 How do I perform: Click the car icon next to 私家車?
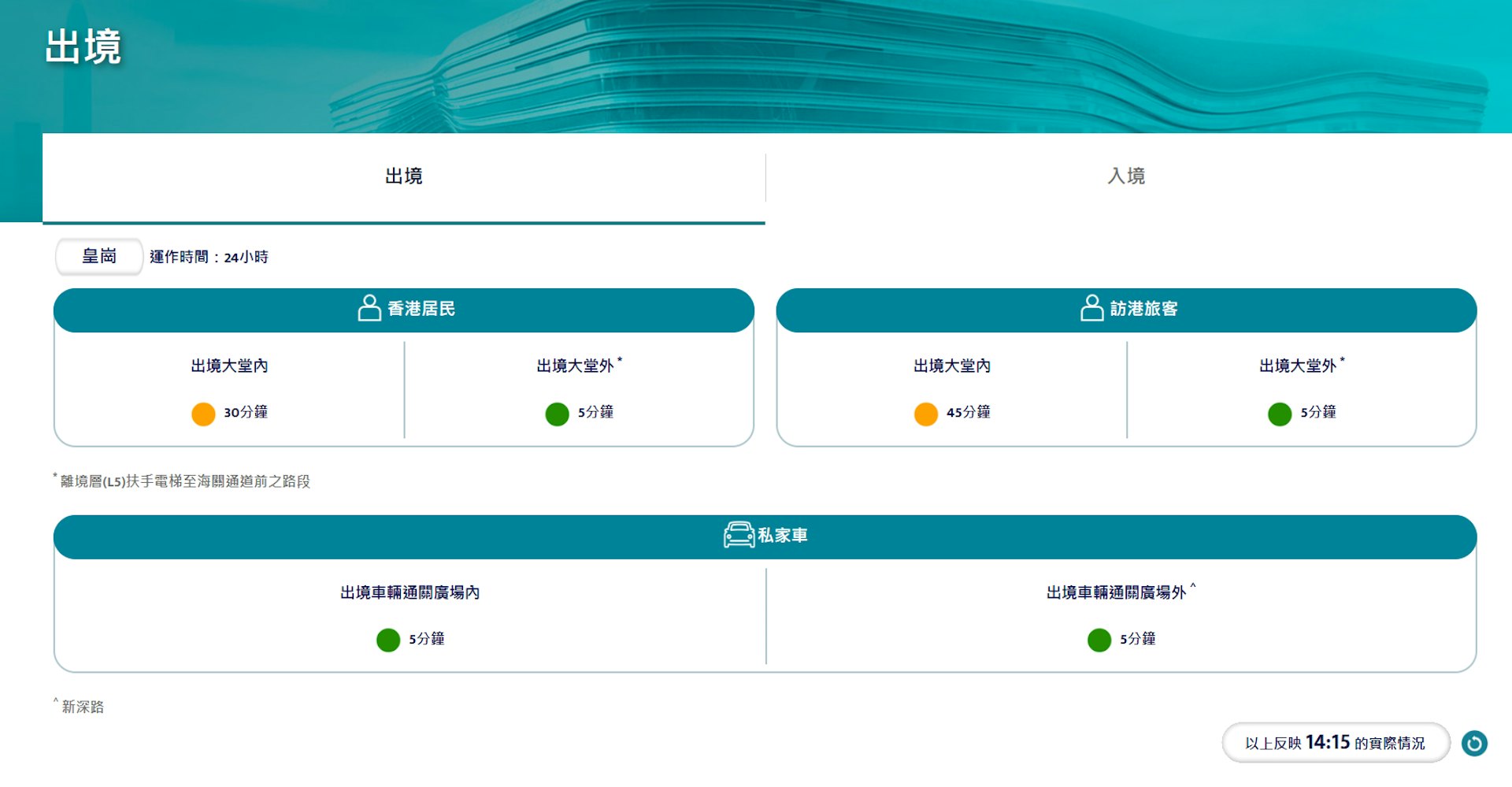pyautogui.click(x=739, y=535)
